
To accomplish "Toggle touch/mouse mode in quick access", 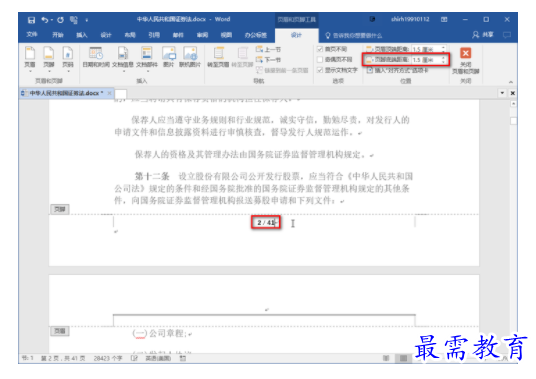I will tap(74, 20).
